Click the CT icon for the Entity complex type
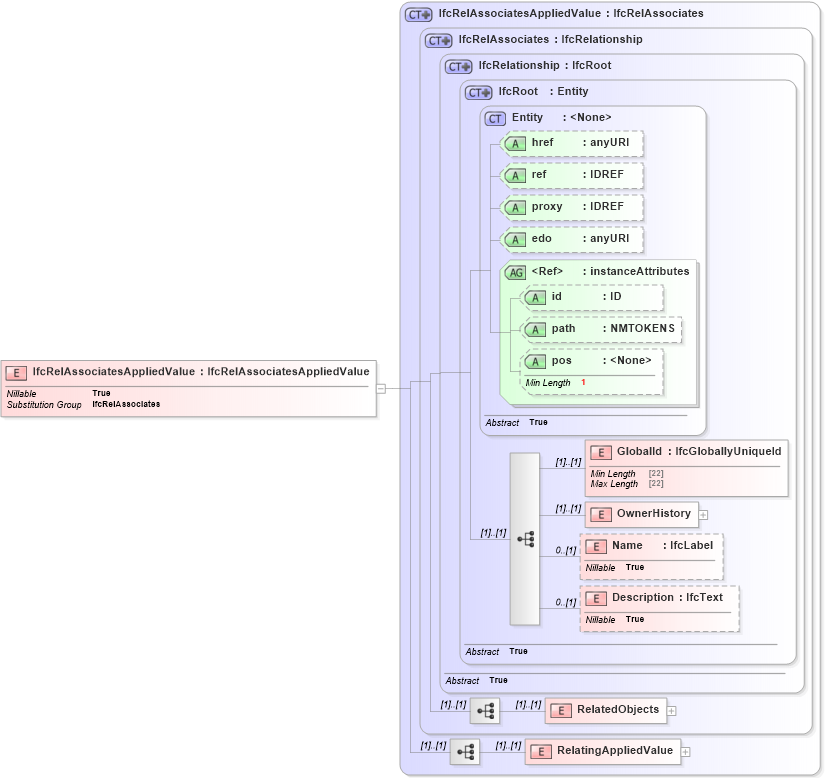Image resolution: width=825 pixels, height=778 pixels. click(494, 117)
